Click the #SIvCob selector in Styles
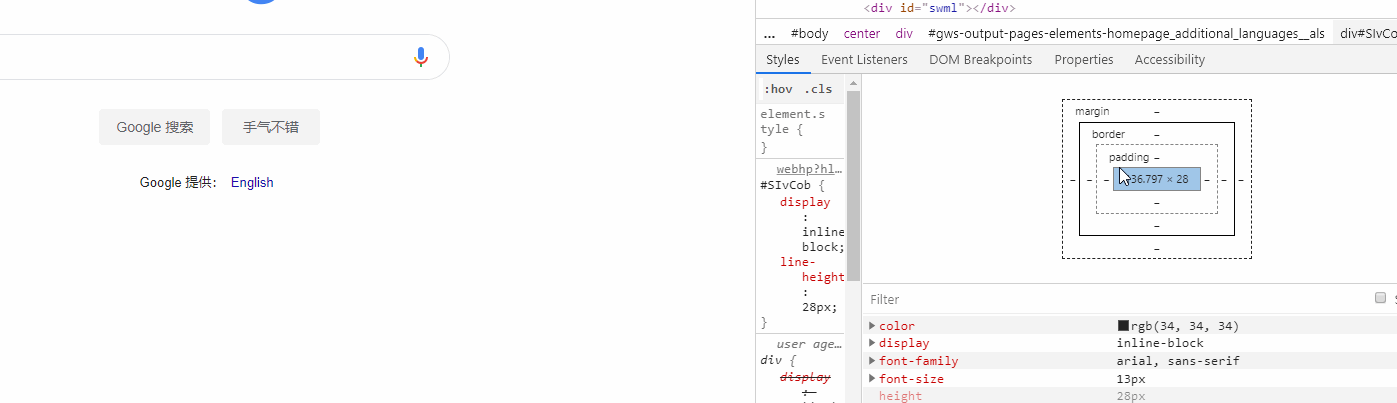Viewport: 1397px width, 403px height. pos(785,185)
